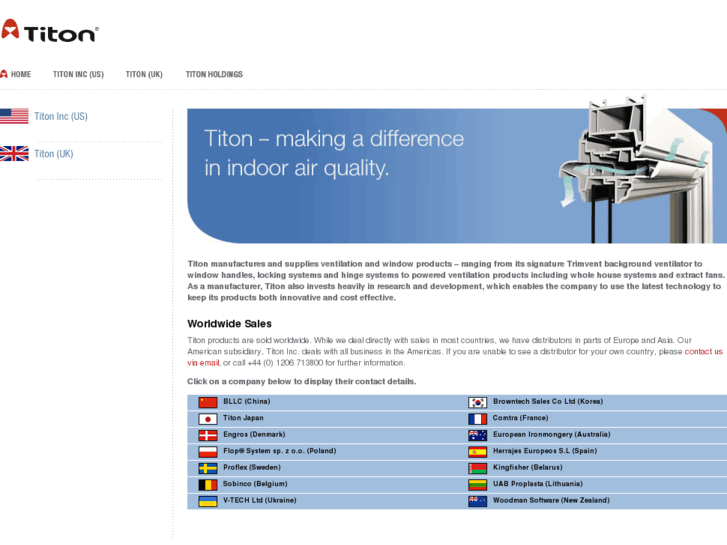
Task: Click the China flag icon for BLLC
Action: click(208, 402)
